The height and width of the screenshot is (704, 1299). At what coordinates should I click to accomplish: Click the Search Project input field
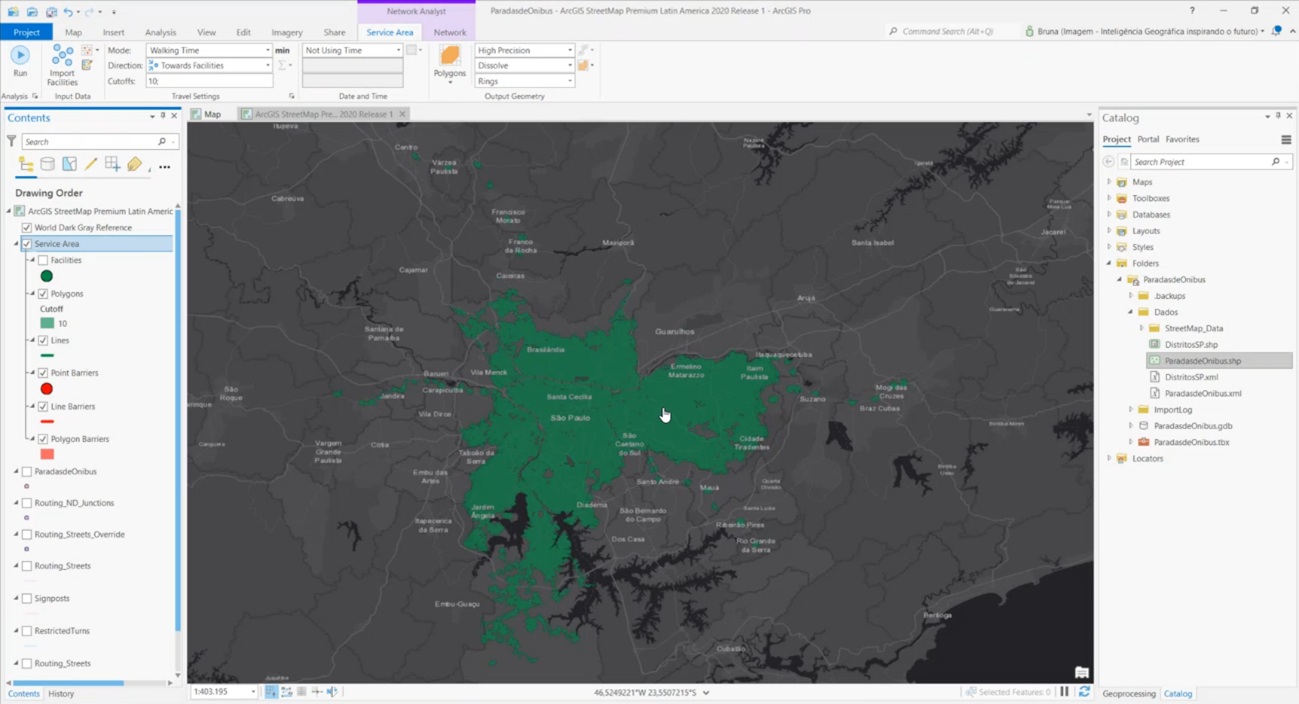[1200, 162]
